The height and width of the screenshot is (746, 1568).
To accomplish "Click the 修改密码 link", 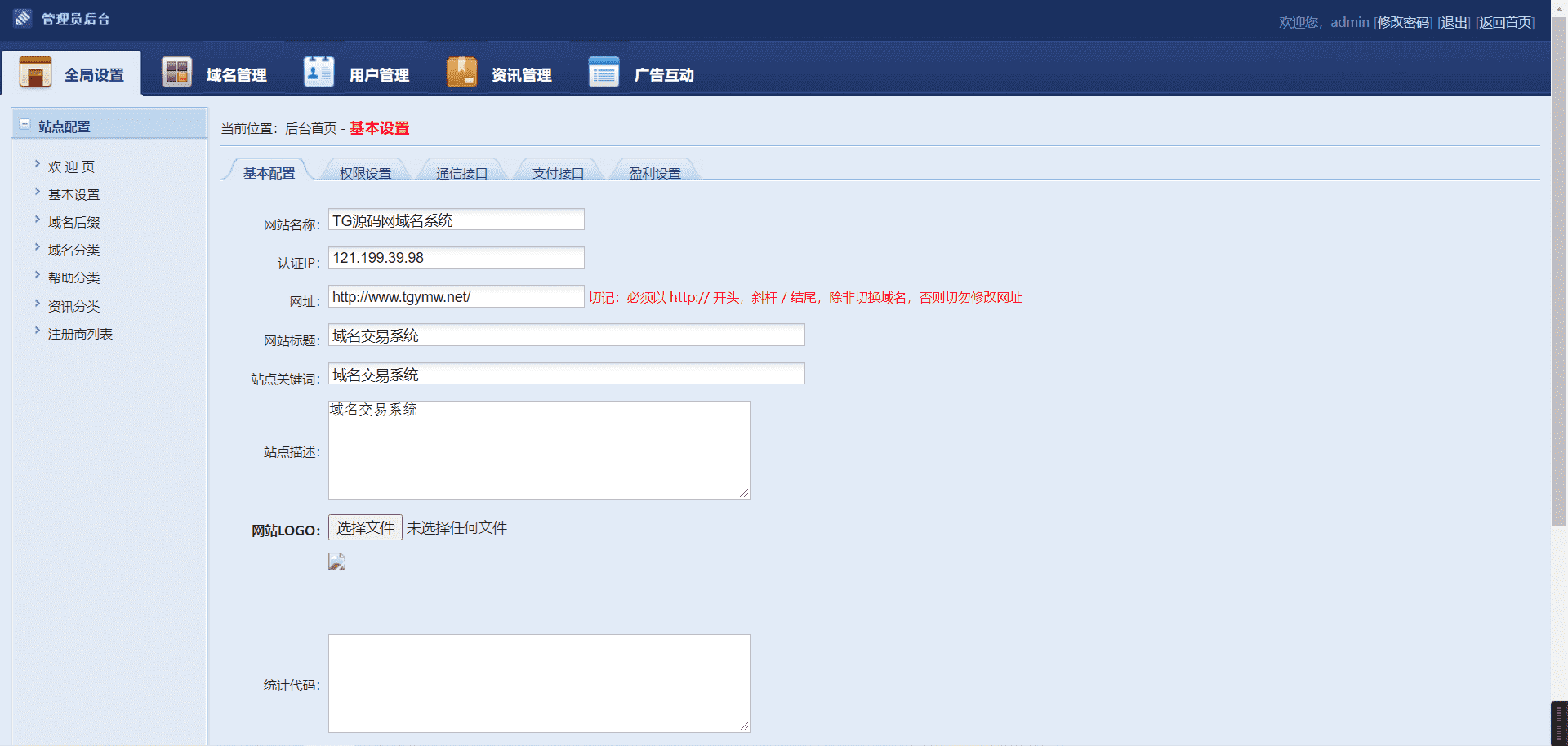I will click(1403, 22).
